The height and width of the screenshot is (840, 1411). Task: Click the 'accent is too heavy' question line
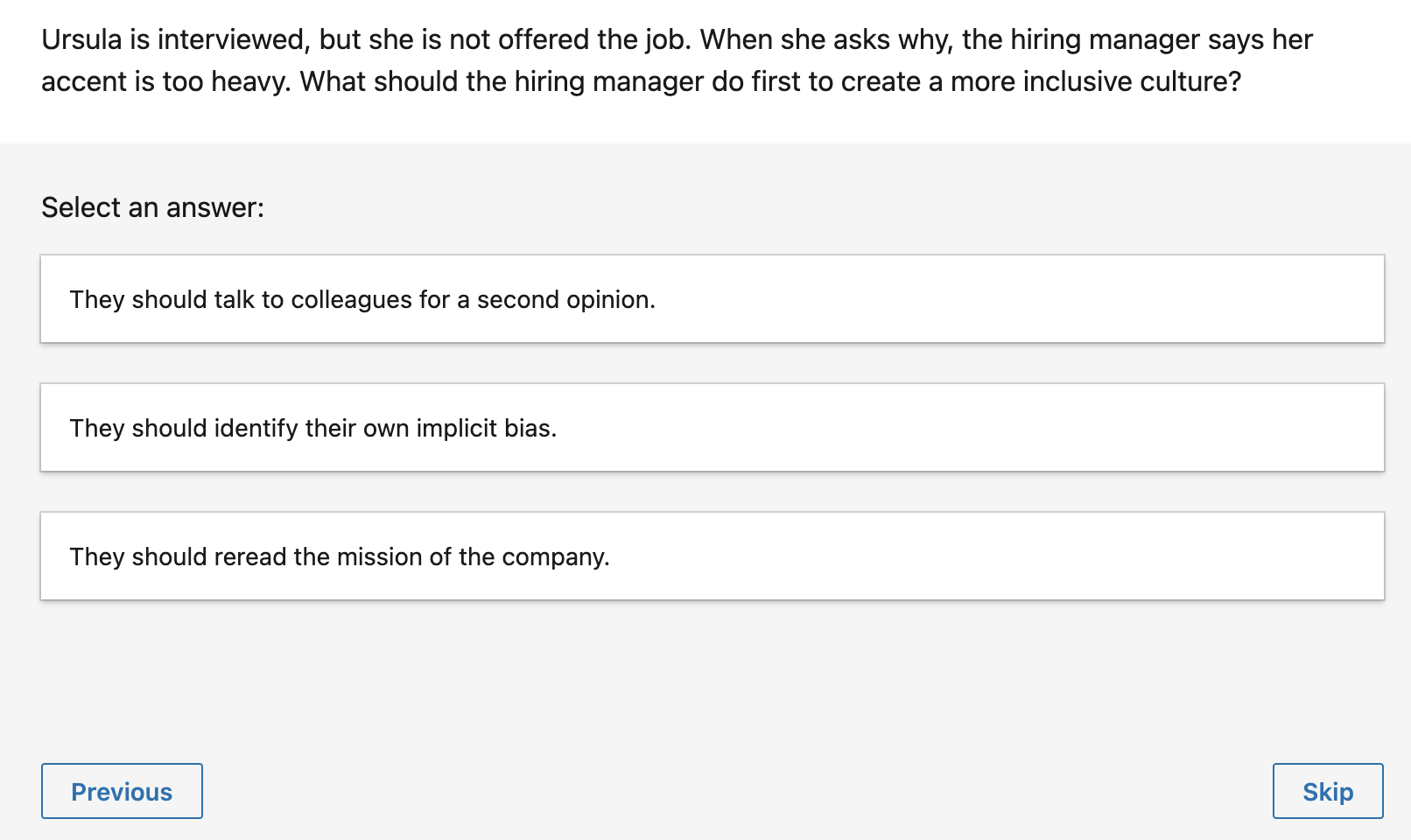pos(641,81)
